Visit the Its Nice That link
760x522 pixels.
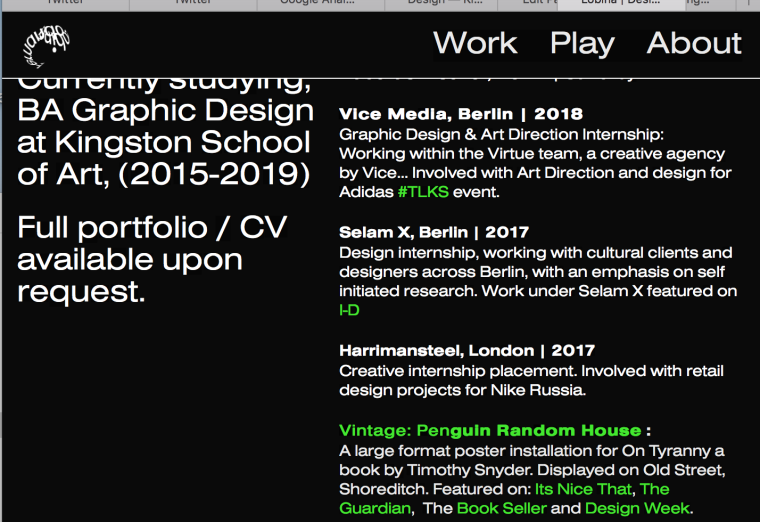[x=583, y=489]
